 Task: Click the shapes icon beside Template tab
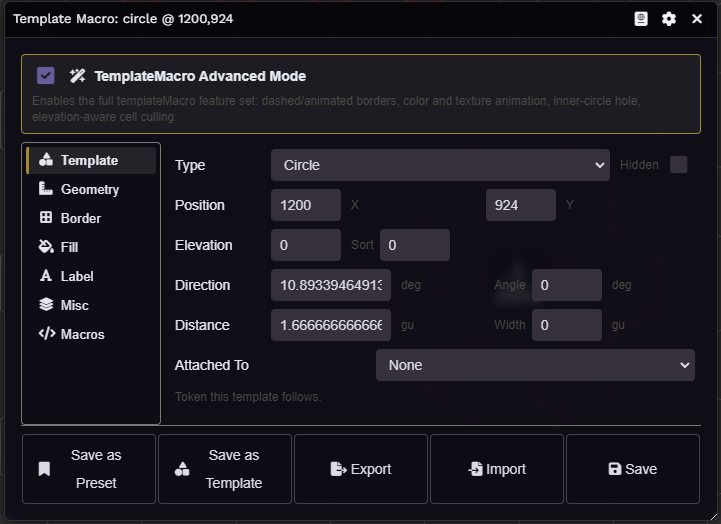[46, 159]
